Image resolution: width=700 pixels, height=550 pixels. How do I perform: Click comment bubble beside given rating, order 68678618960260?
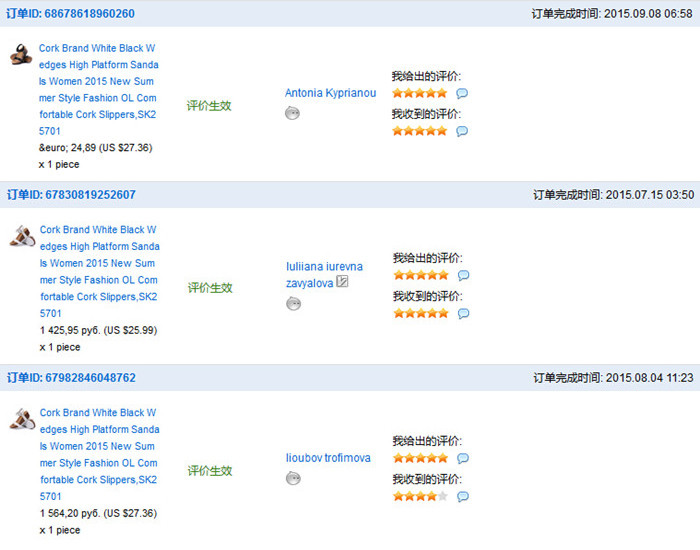coord(462,93)
